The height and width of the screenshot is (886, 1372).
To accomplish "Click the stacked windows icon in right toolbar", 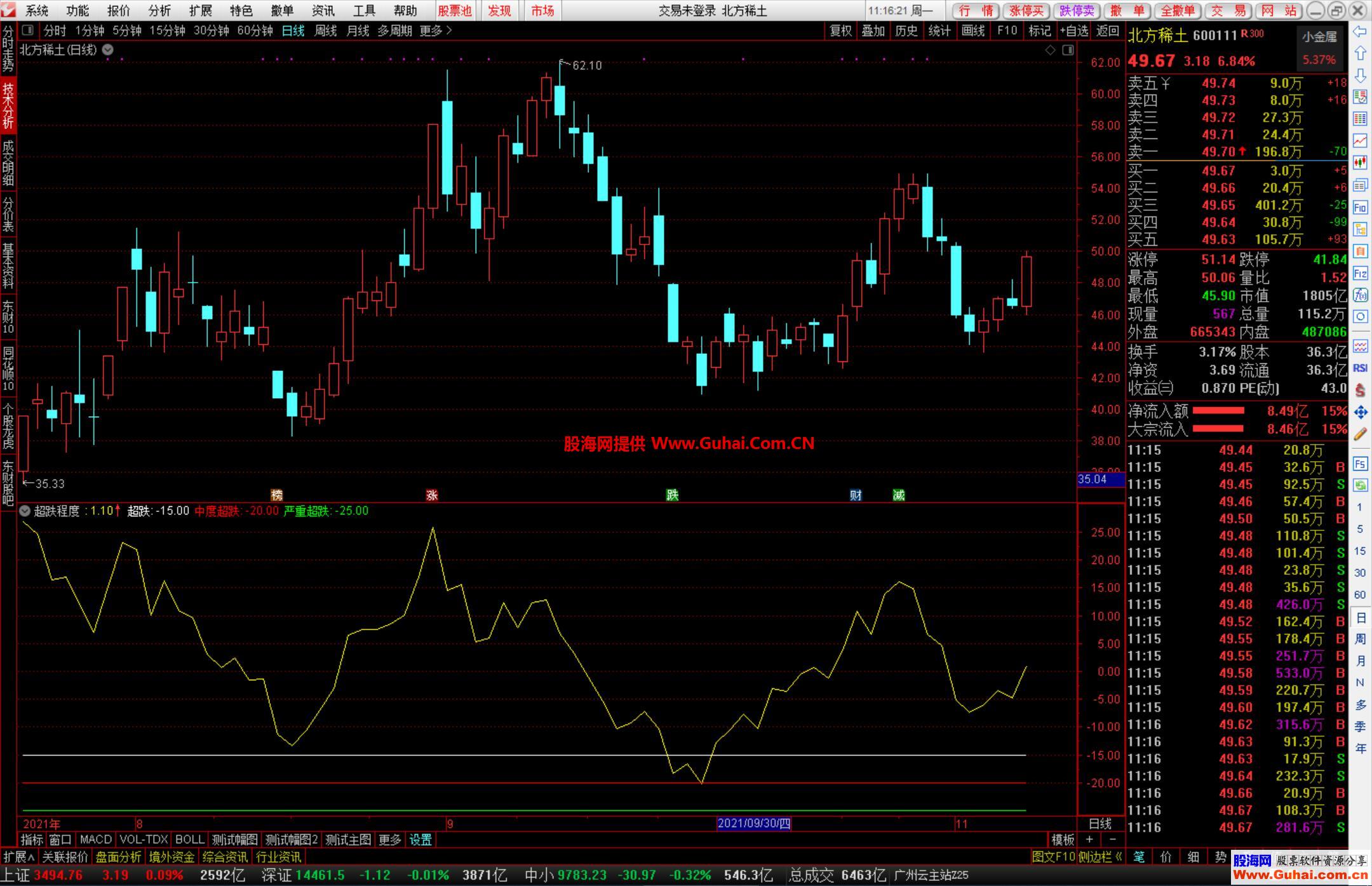I will click(1360, 185).
